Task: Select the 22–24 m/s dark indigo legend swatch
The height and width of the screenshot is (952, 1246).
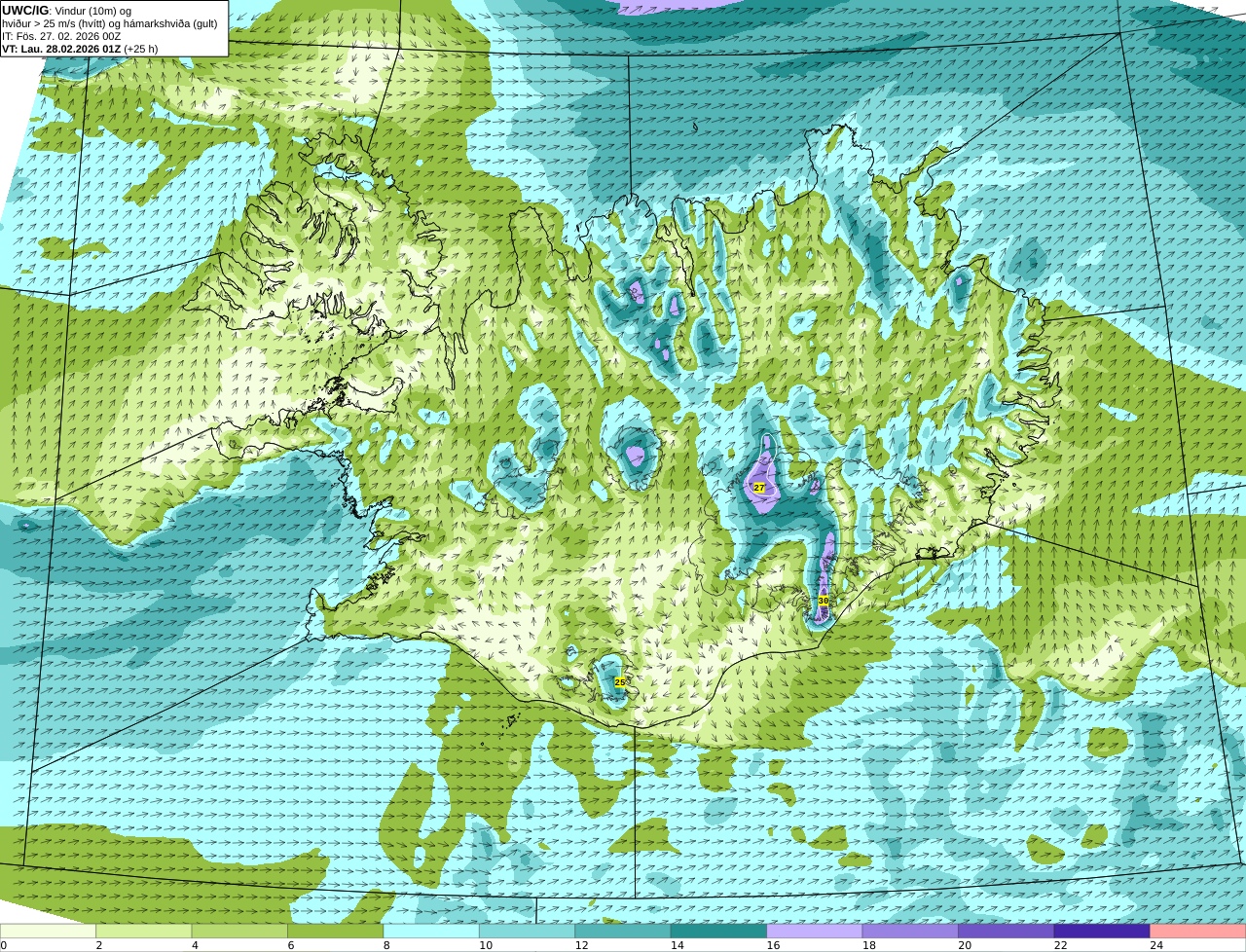Action: tap(1102, 931)
